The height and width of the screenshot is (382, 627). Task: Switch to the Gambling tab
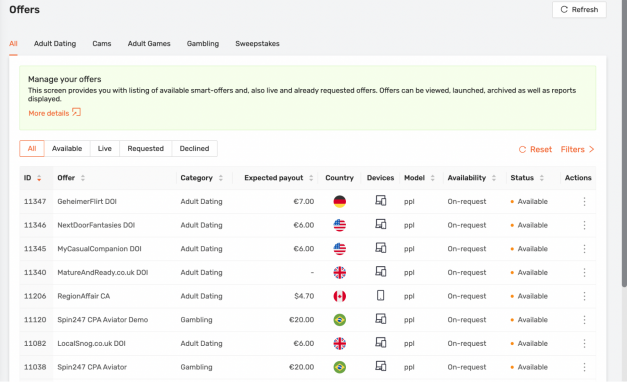(203, 44)
